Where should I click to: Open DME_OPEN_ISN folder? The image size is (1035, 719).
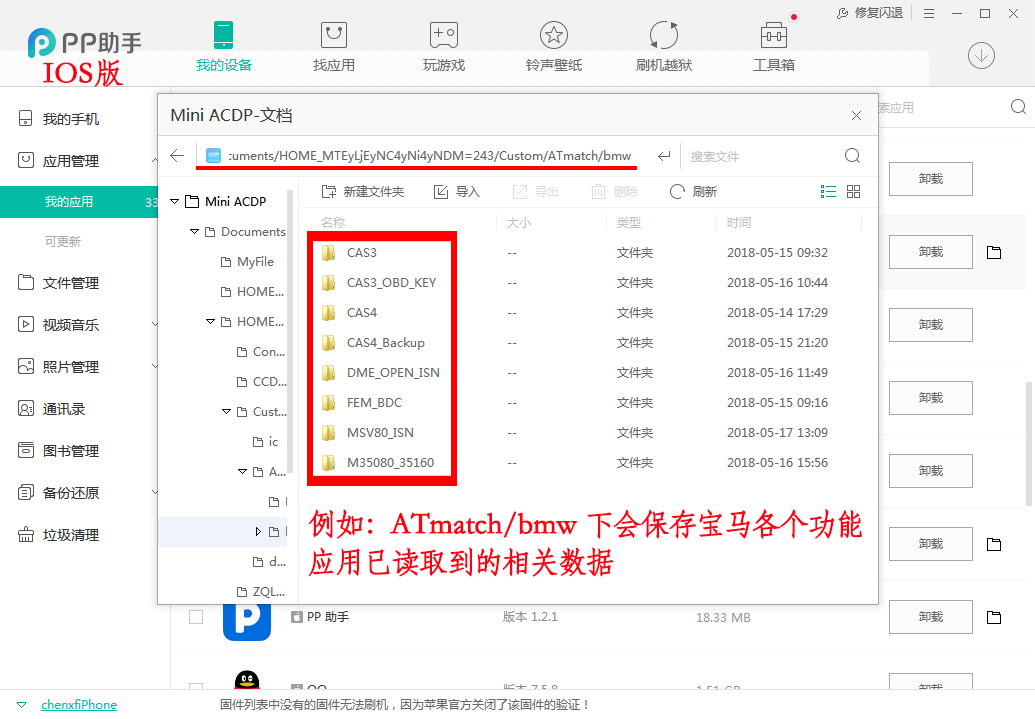coord(380,372)
